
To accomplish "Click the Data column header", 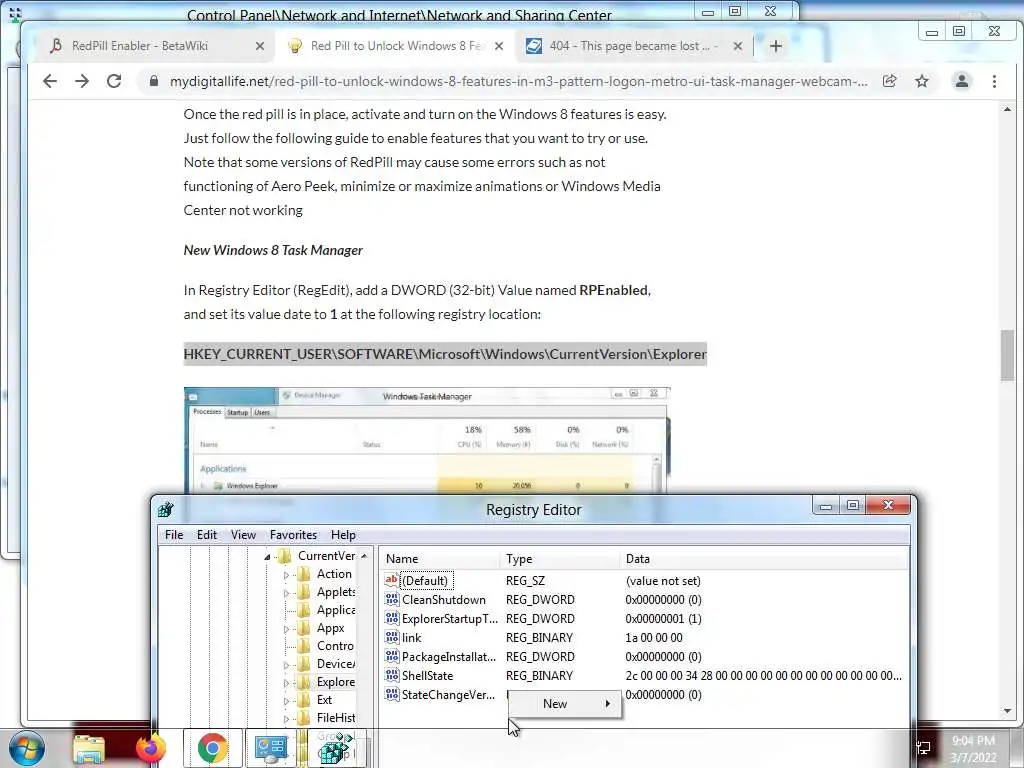I will pos(763,559).
